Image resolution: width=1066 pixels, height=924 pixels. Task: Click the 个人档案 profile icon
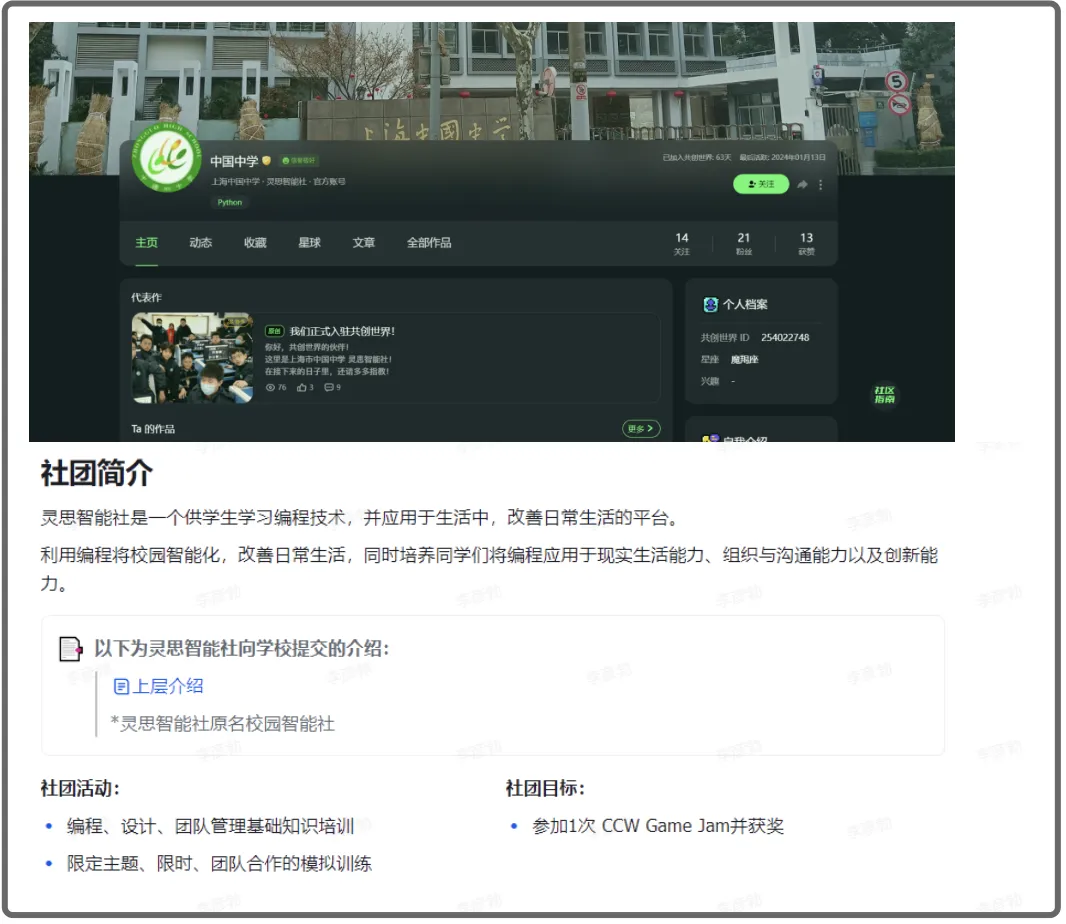click(710, 305)
